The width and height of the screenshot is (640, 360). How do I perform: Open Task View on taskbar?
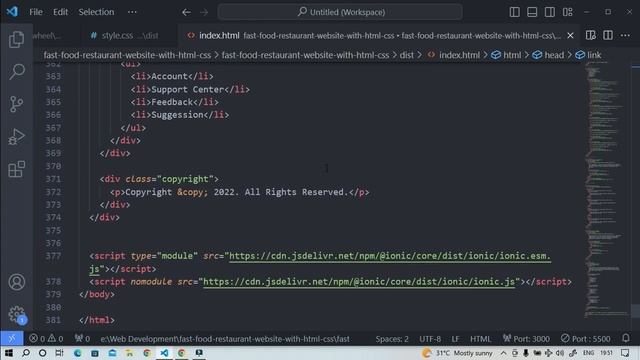(59, 353)
